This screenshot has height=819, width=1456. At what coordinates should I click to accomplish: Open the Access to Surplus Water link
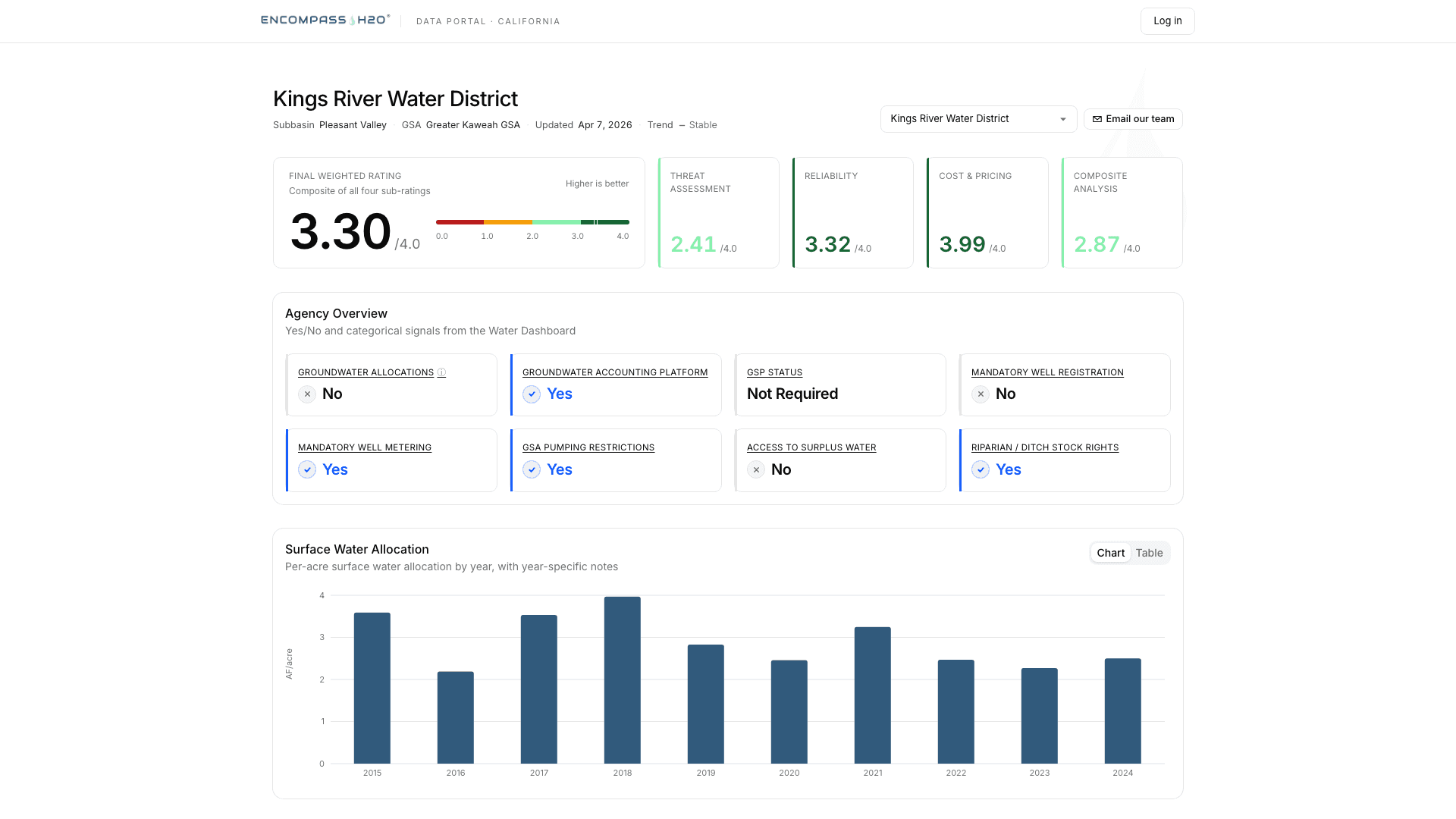point(811,447)
